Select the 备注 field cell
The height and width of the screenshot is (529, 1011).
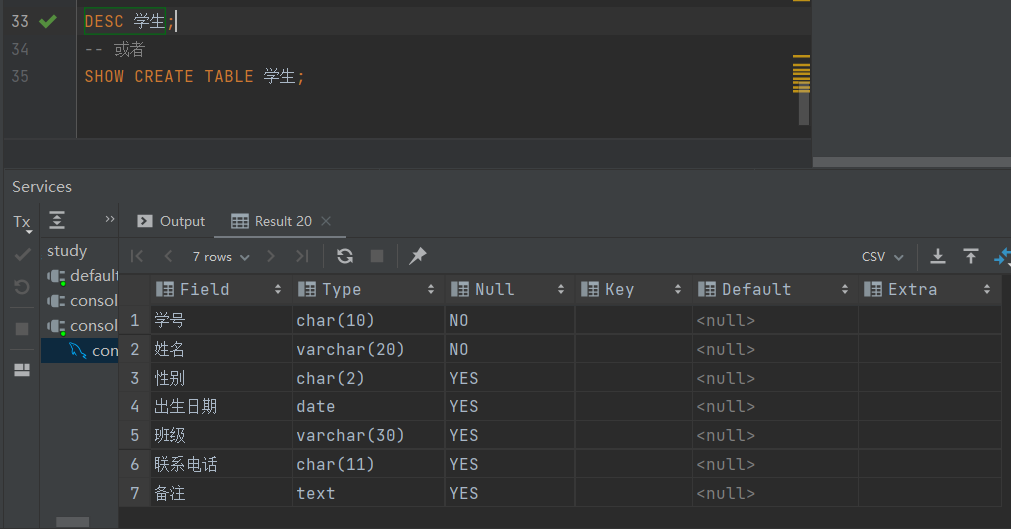coord(221,493)
